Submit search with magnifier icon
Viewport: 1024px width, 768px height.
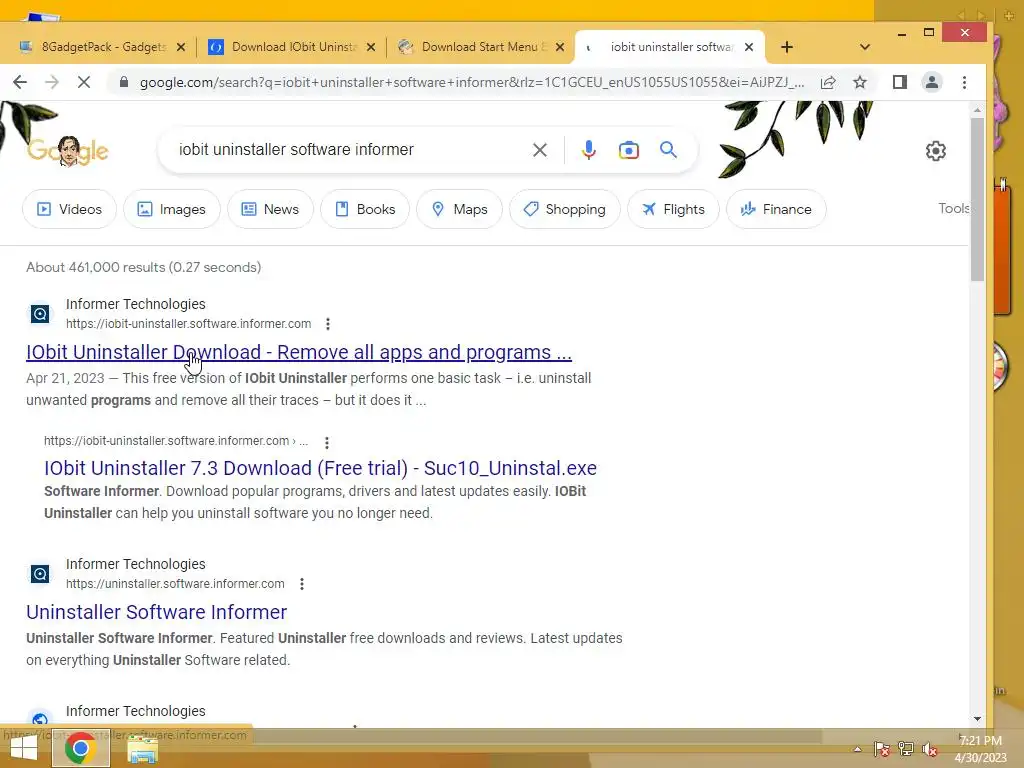(x=668, y=150)
